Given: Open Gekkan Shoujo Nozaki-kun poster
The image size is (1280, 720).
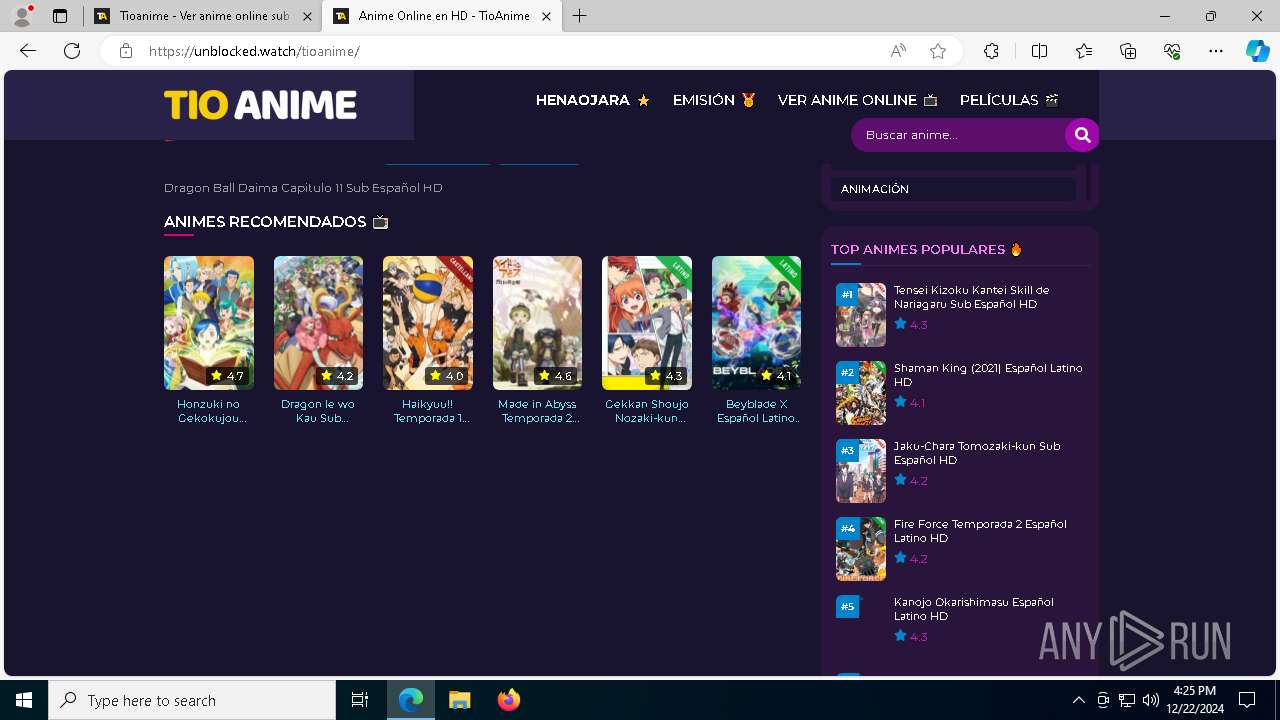Looking at the screenshot, I should point(647,323).
